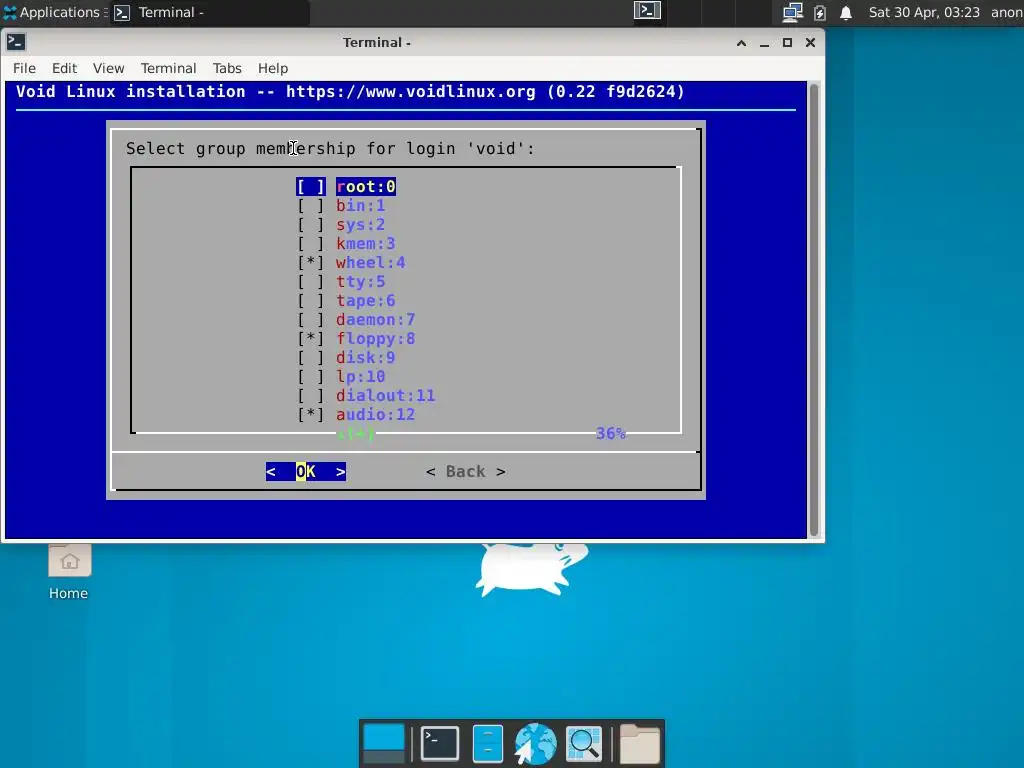Close the Terminal window
The width and height of the screenshot is (1024, 768).
(x=810, y=43)
